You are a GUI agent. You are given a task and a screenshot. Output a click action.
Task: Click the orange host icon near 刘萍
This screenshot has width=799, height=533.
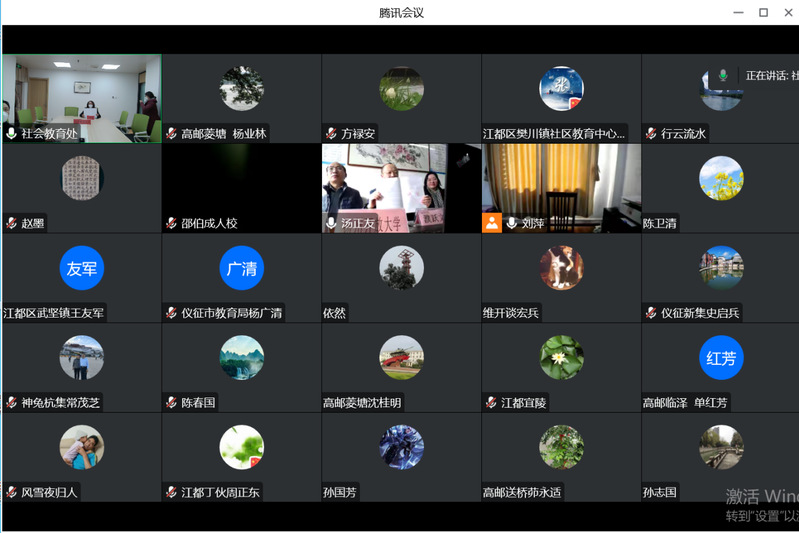click(492, 223)
